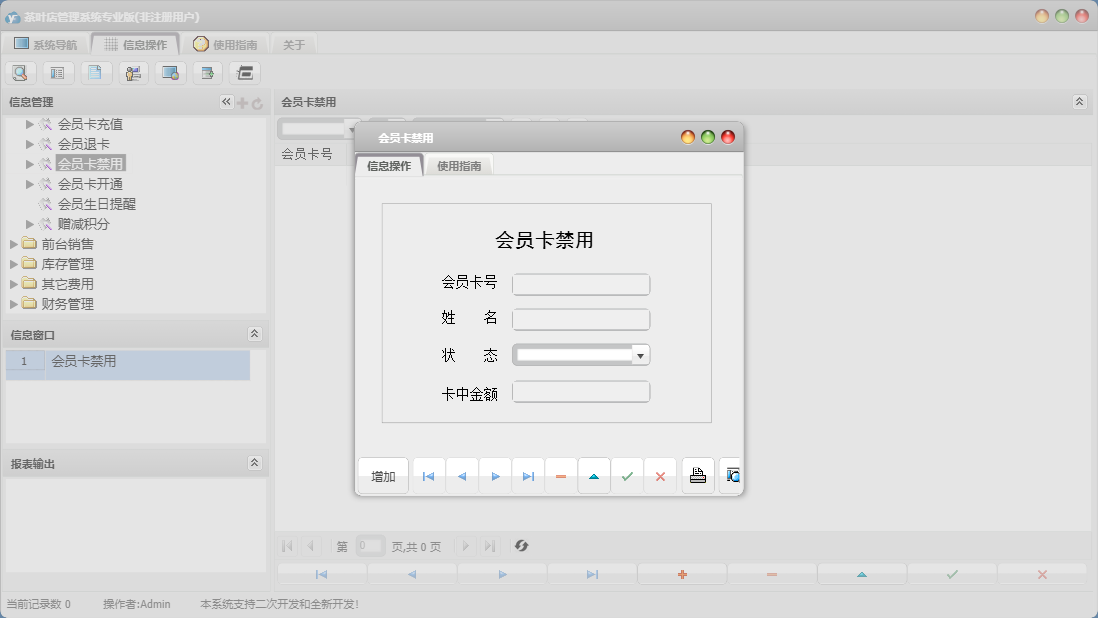Viewport: 1098px width, 618px height.
Task: Click the print preview icon in the dialog
Action: pyautogui.click(x=730, y=475)
